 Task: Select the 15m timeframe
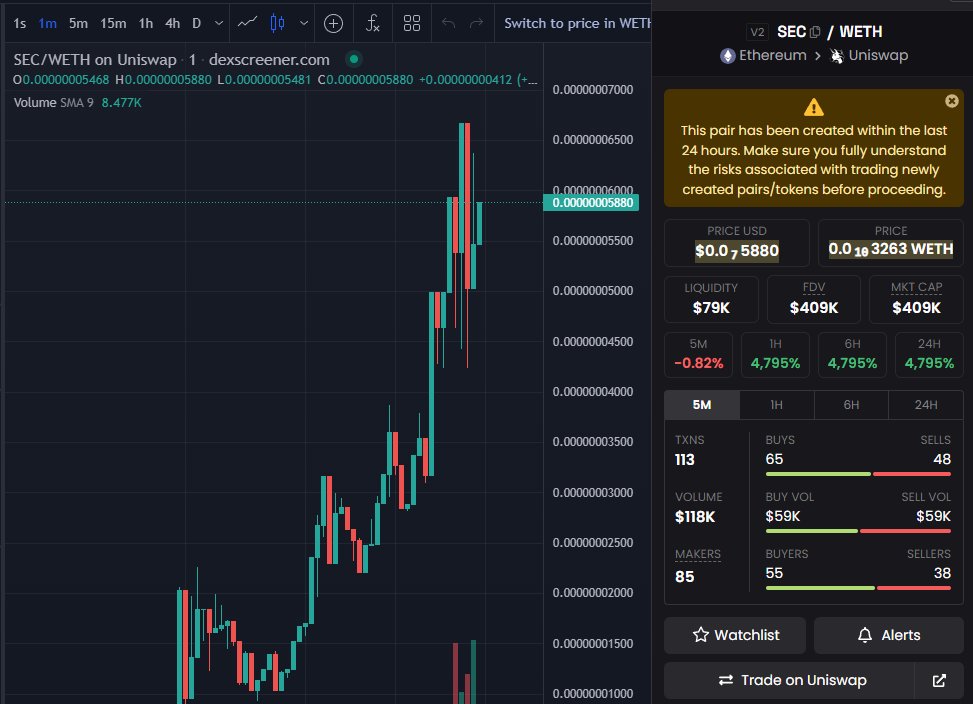113,24
